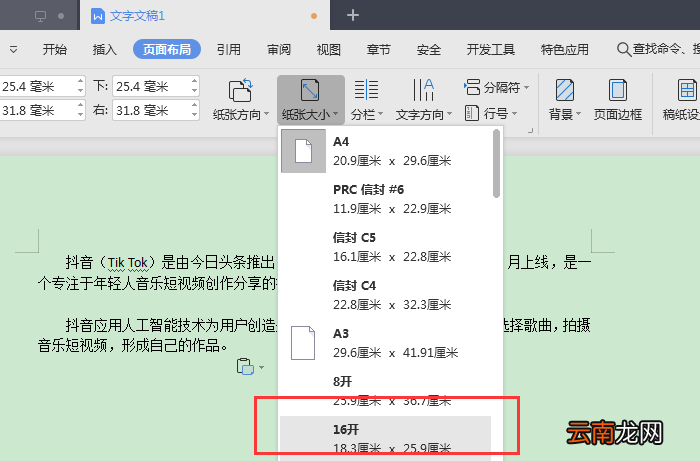
Task: Switch to the 引用 tab
Action: [x=229, y=49]
